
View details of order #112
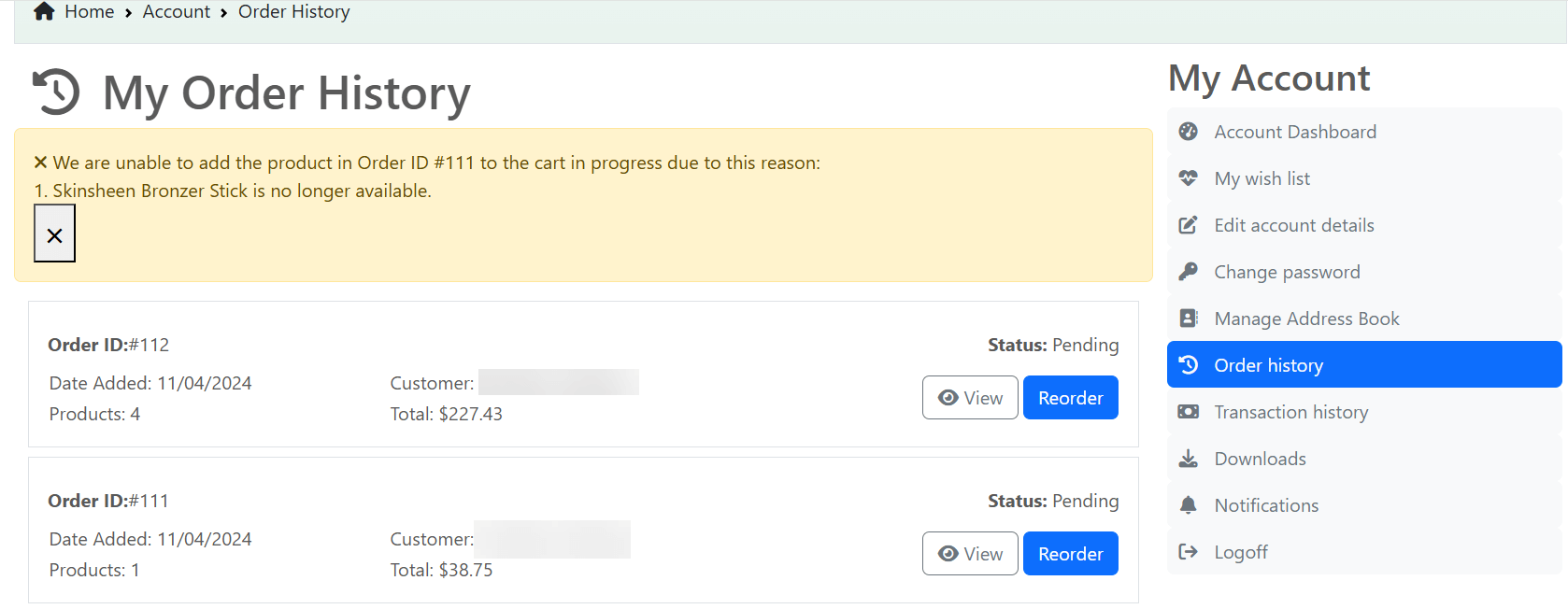[x=969, y=398]
